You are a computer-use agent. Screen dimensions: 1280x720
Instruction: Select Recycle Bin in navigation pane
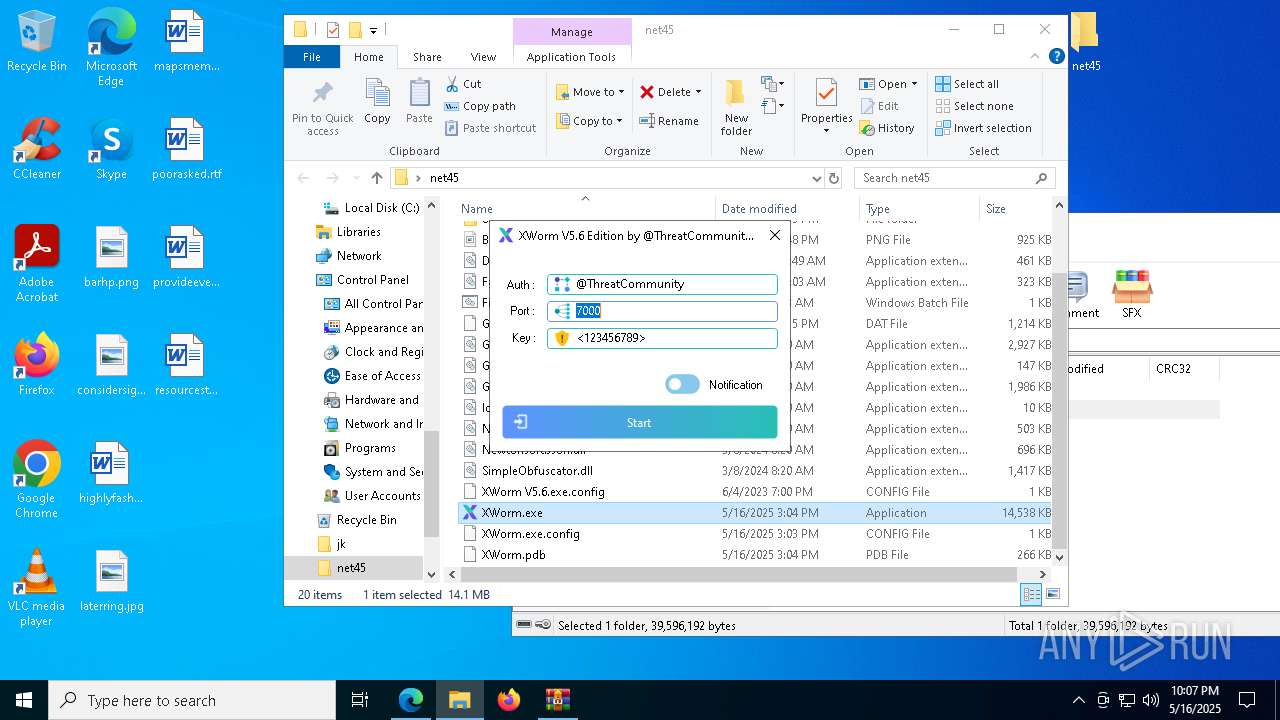tap(356, 520)
